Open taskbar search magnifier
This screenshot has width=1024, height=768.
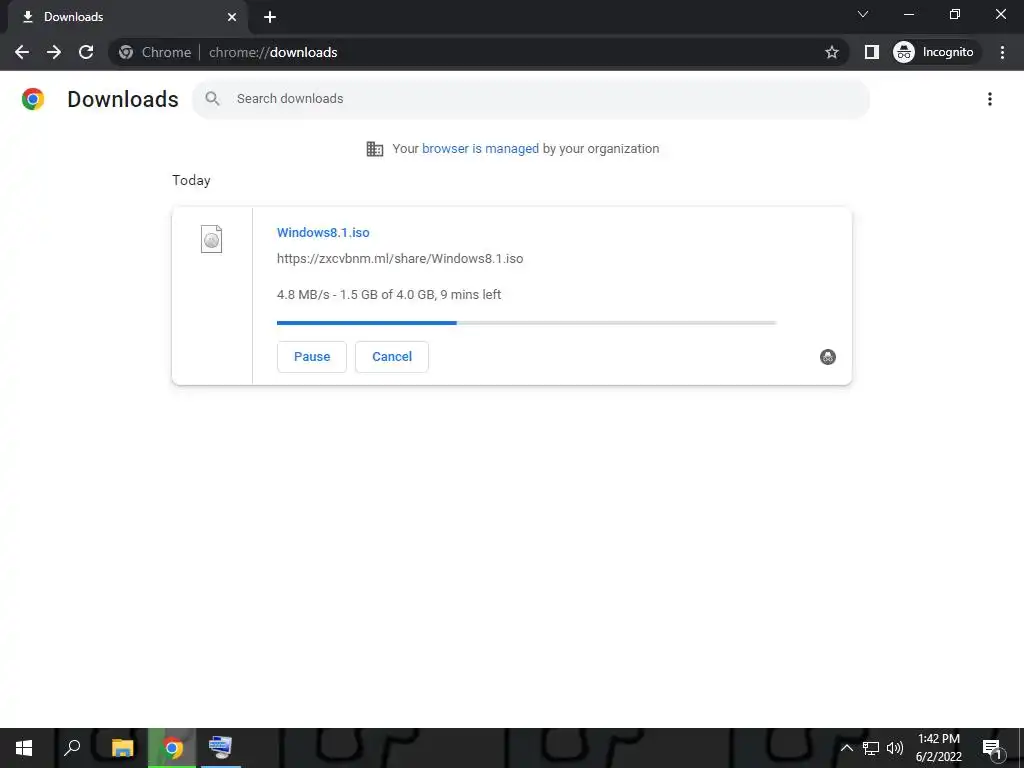pos(72,748)
